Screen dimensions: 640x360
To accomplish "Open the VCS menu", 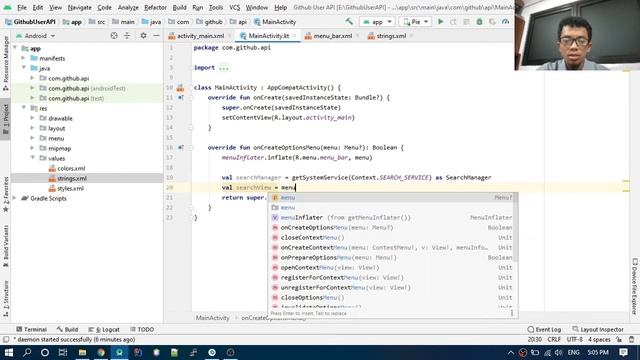I will [x=234, y=7].
